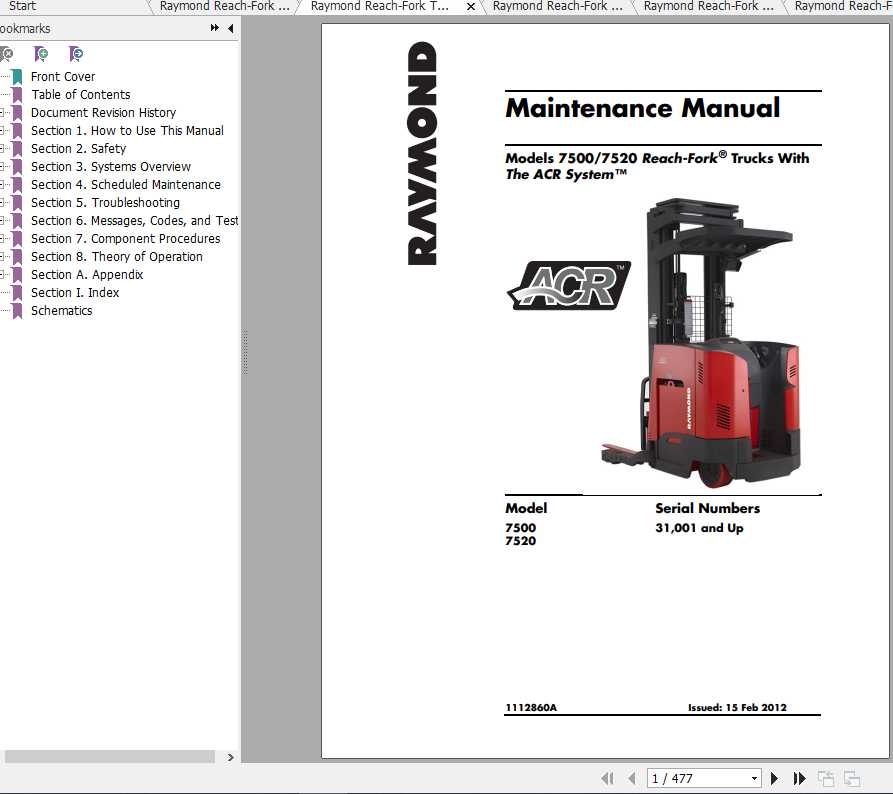Collapse the Bookmarks panel with the left-arrow icon
The image size is (893, 794).
231,28
